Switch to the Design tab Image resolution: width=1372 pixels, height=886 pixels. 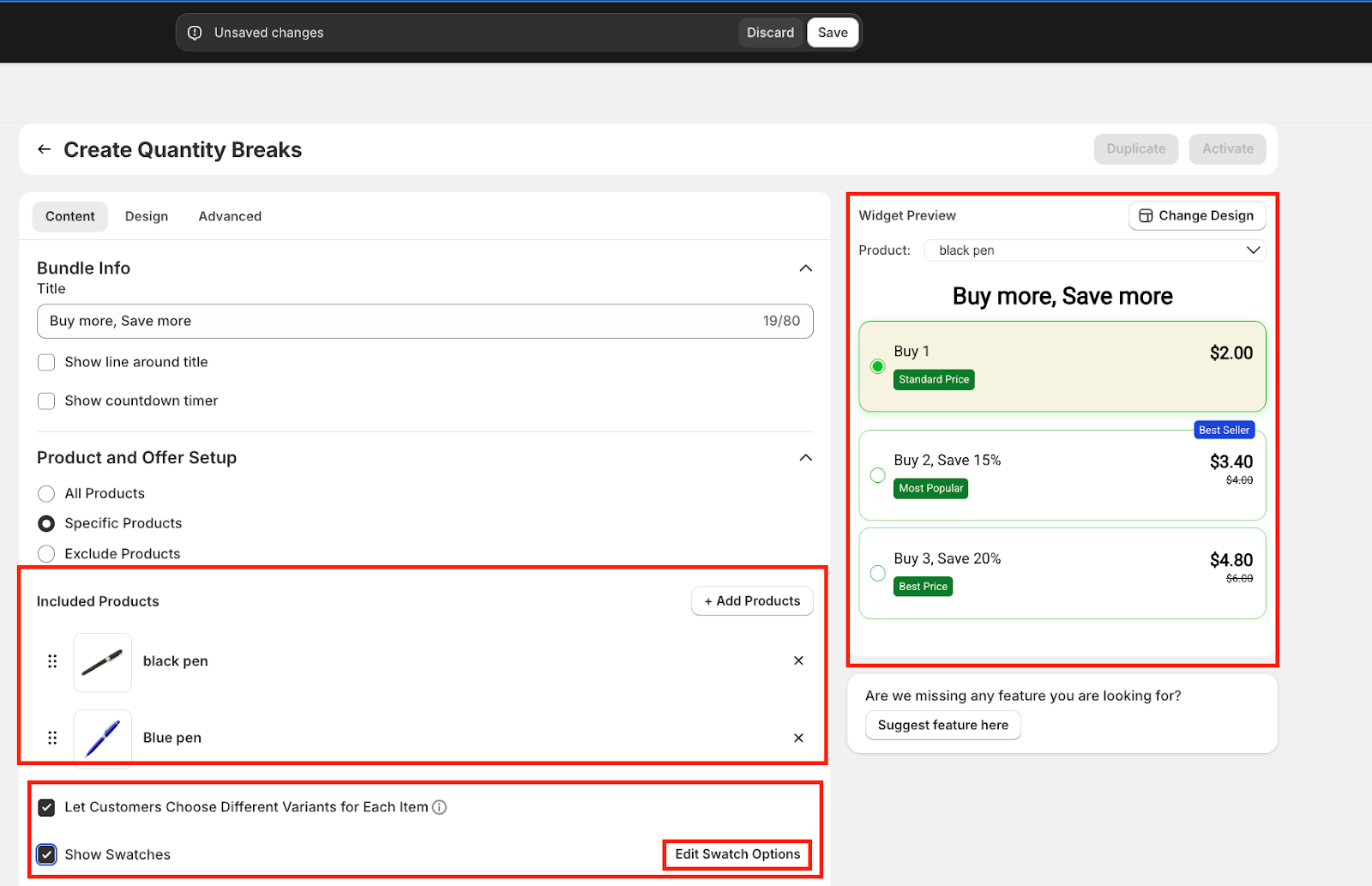click(147, 217)
